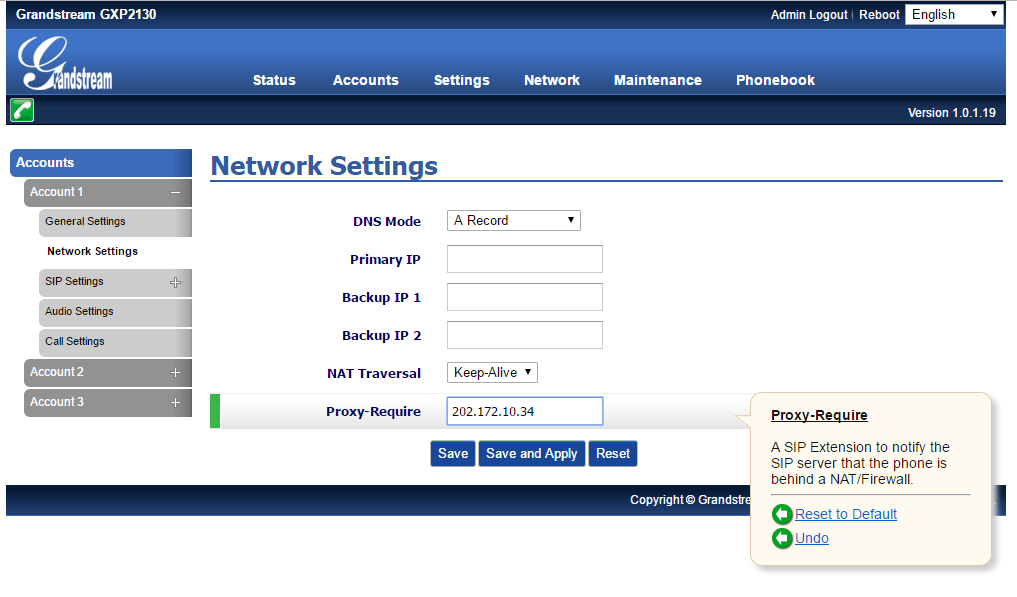Open the Status menu

click(274, 80)
